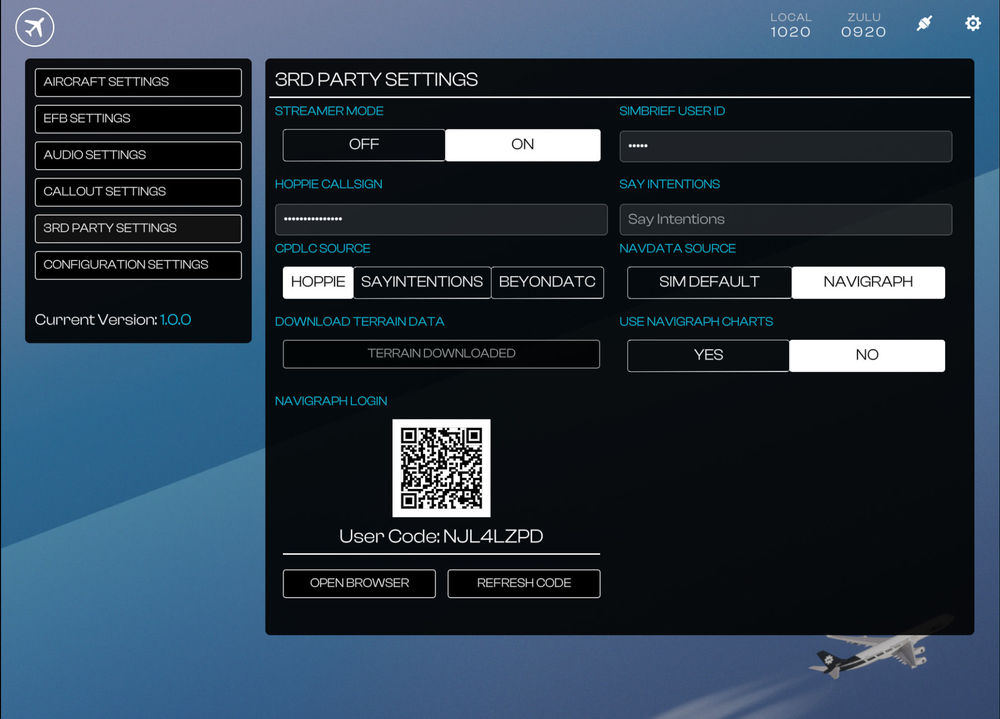Enable Navigraph charts with Yes
This screenshot has height=719, width=1000.
(x=708, y=355)
